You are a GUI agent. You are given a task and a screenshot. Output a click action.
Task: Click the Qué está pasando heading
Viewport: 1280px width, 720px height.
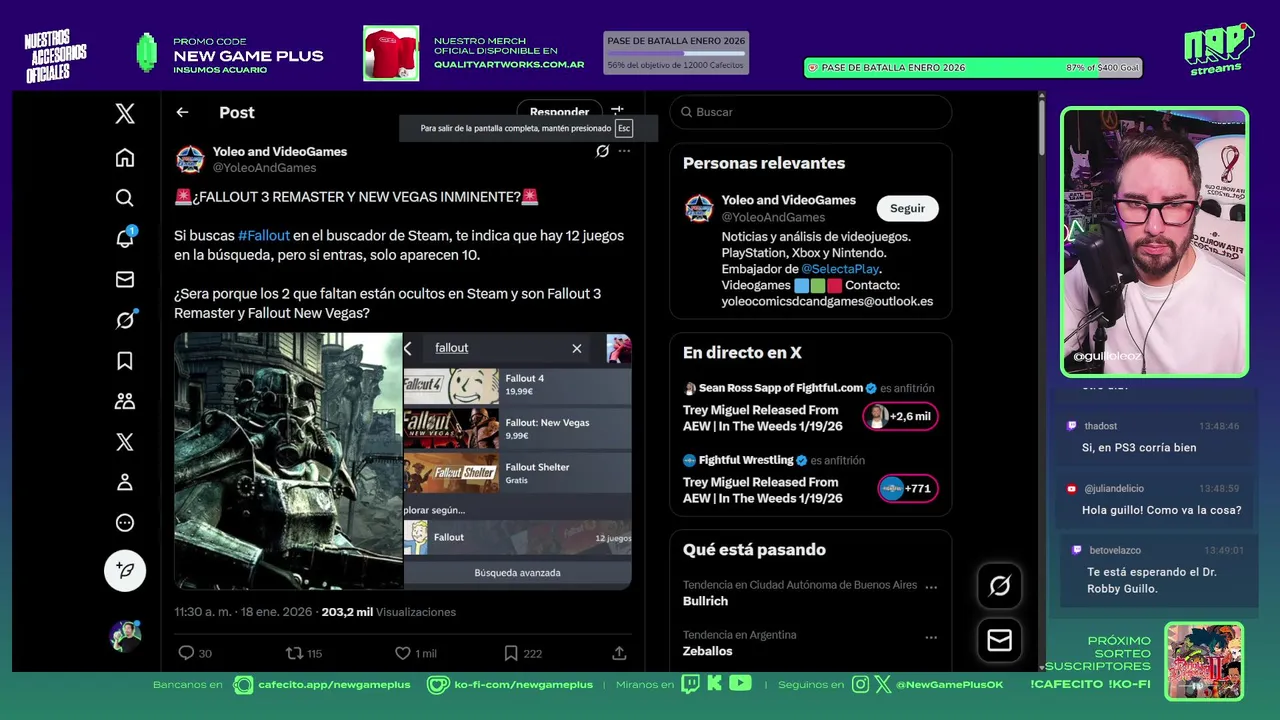pos(754,550)
